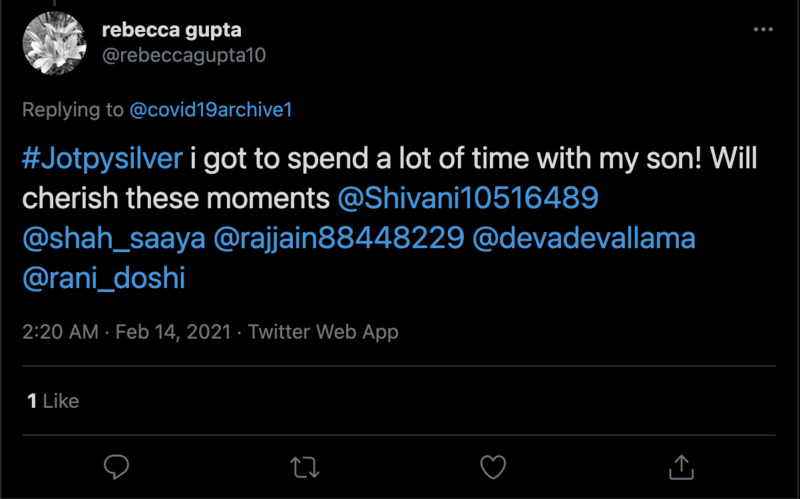Image resolution: width=800 pixels, height=499 pixels.
Task: Click the Twitter Web App source label
Action: (323, 332)
